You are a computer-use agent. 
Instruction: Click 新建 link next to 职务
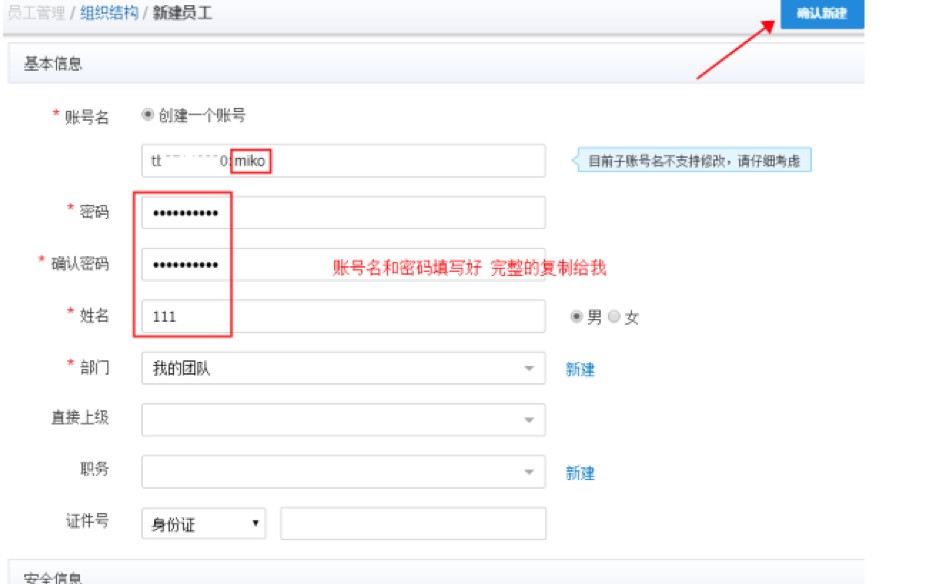click(x=580, y=473)
